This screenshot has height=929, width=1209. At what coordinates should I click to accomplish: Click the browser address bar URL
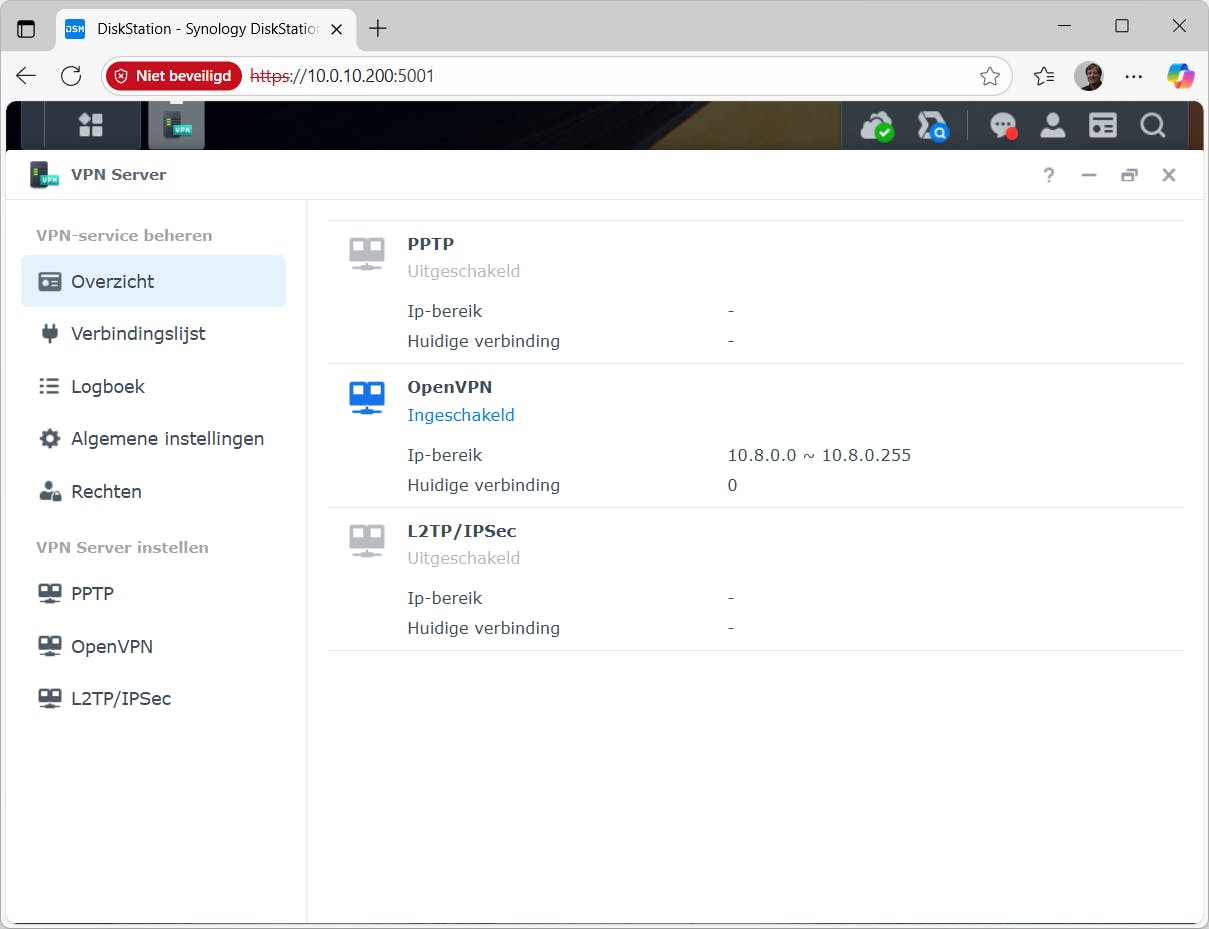click(x=342, y=76)
